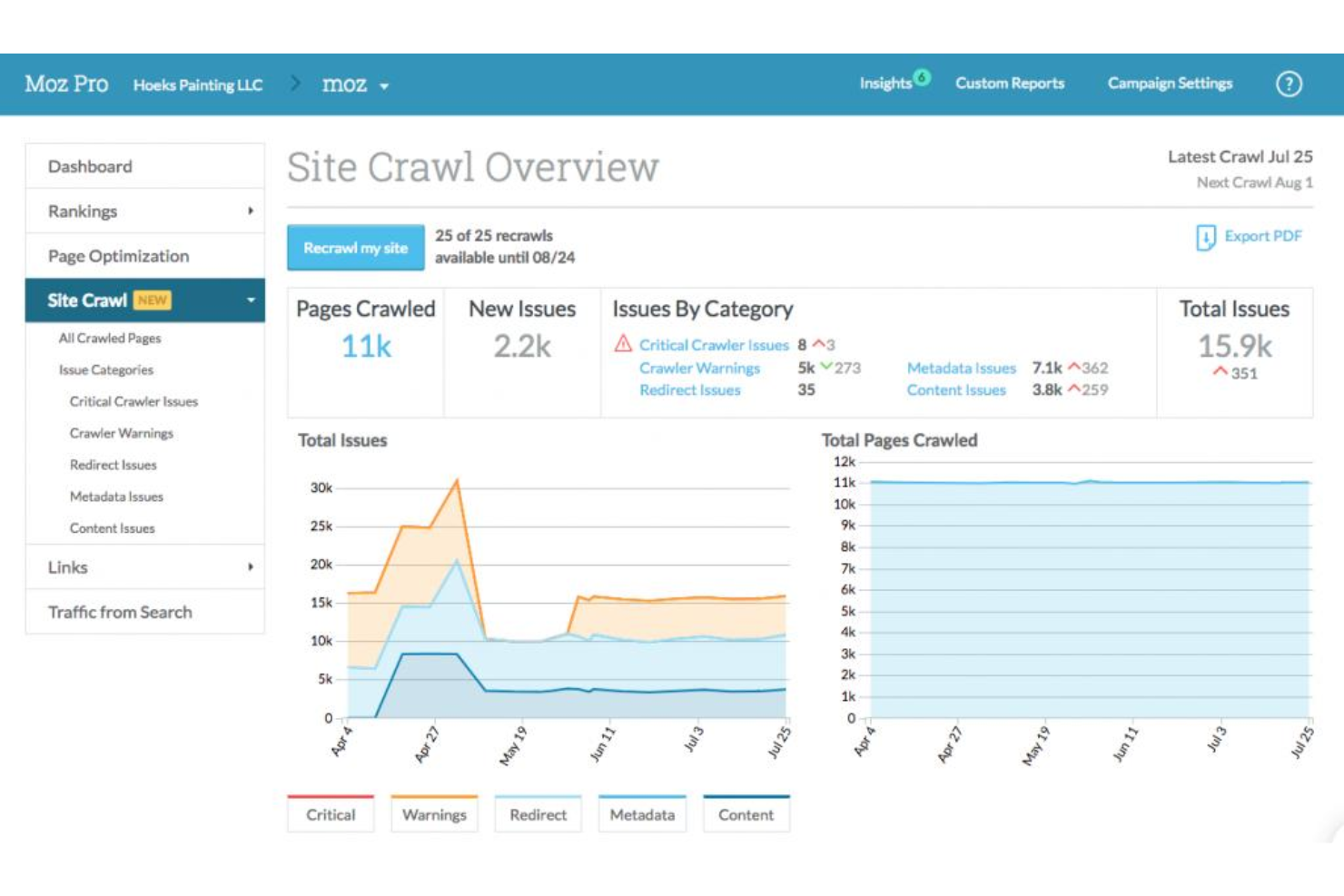This screenshot has width=1344, height=896.
Task: Click the Critical Crawler Issues warning triangle
Action: [623, 344]
